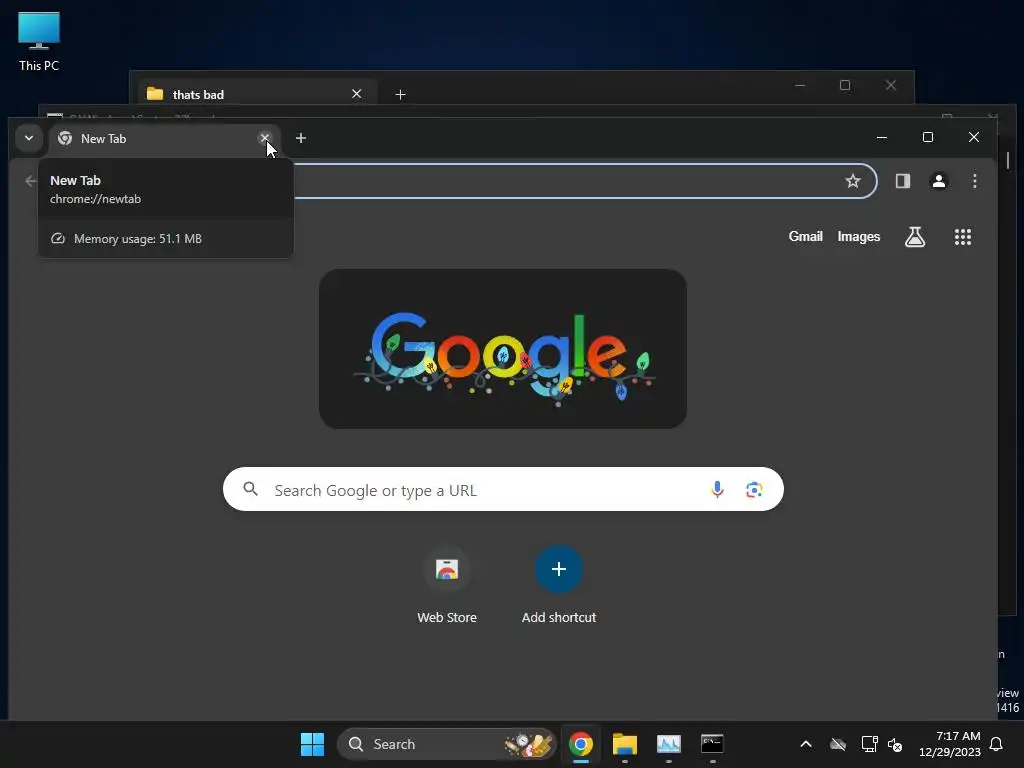Click the OneDrive cloud tray icon
This screenshot has height=768, width=1024.
tap(838, 744)
